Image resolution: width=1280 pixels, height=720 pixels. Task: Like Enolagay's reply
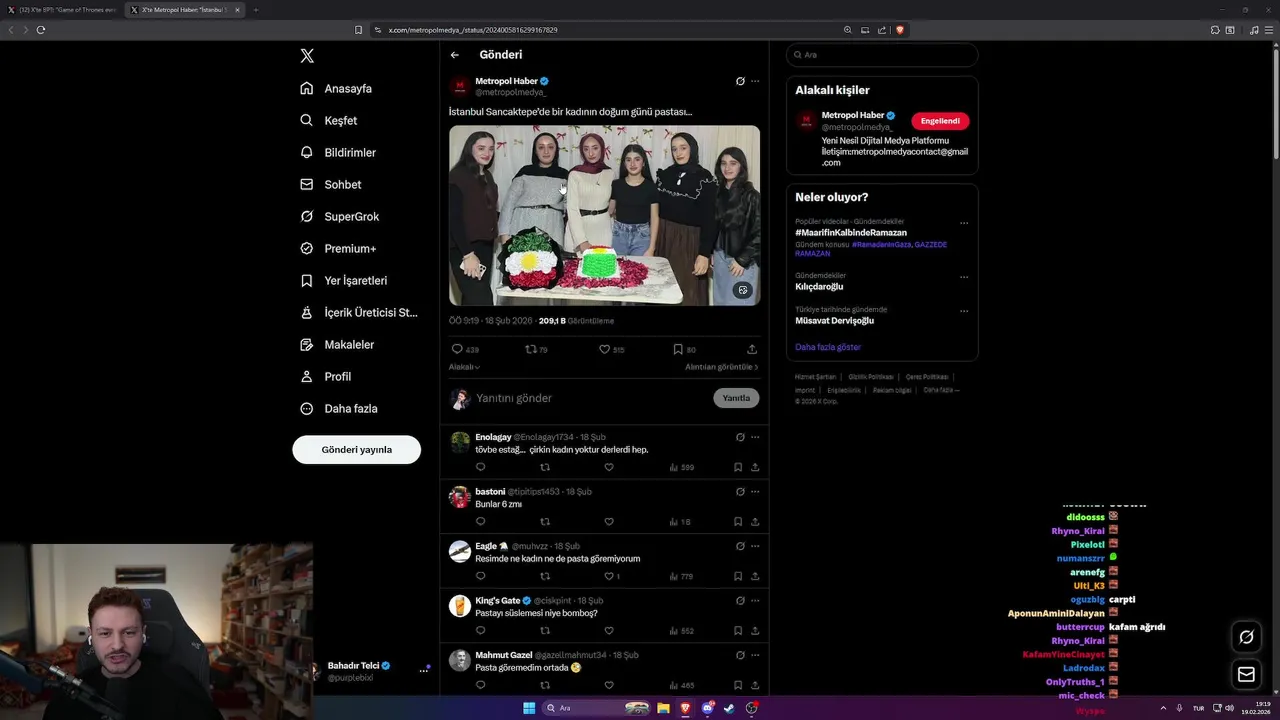[608, 467]
